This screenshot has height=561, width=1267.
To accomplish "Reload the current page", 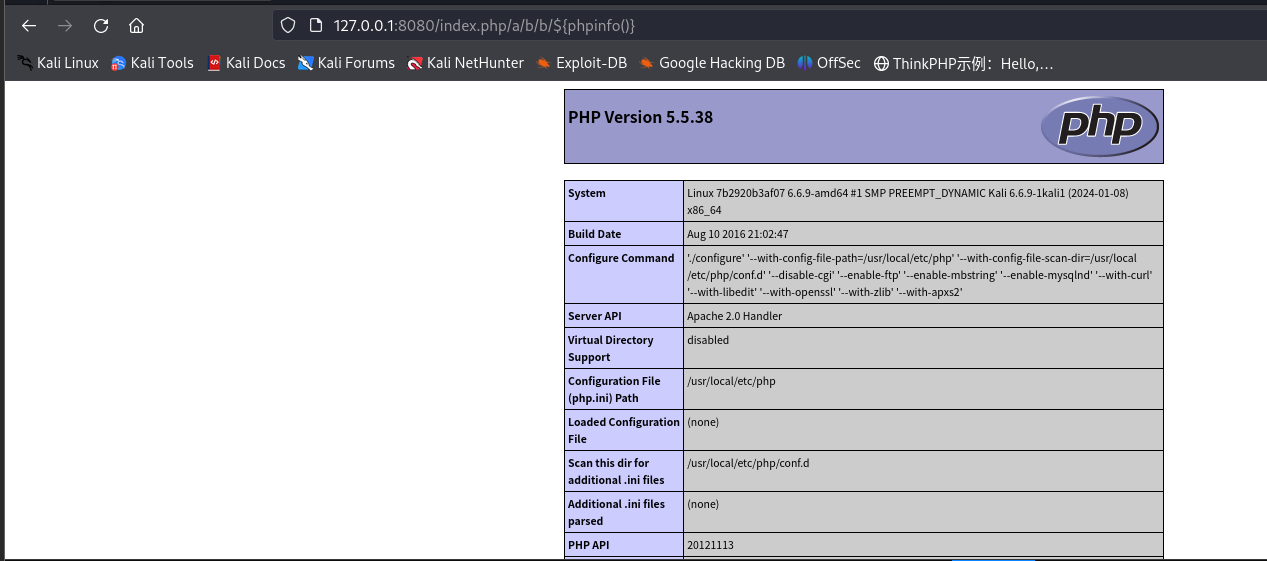I will (101, 26).
